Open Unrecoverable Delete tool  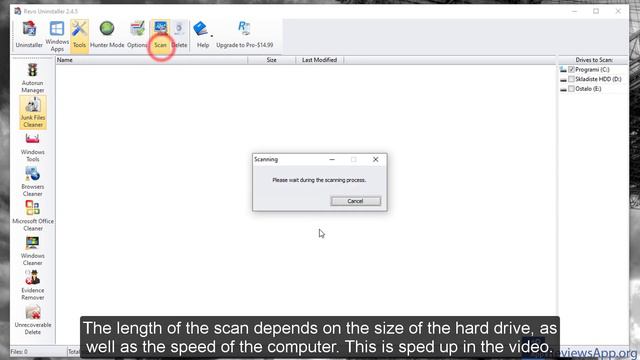coord(33,320)
